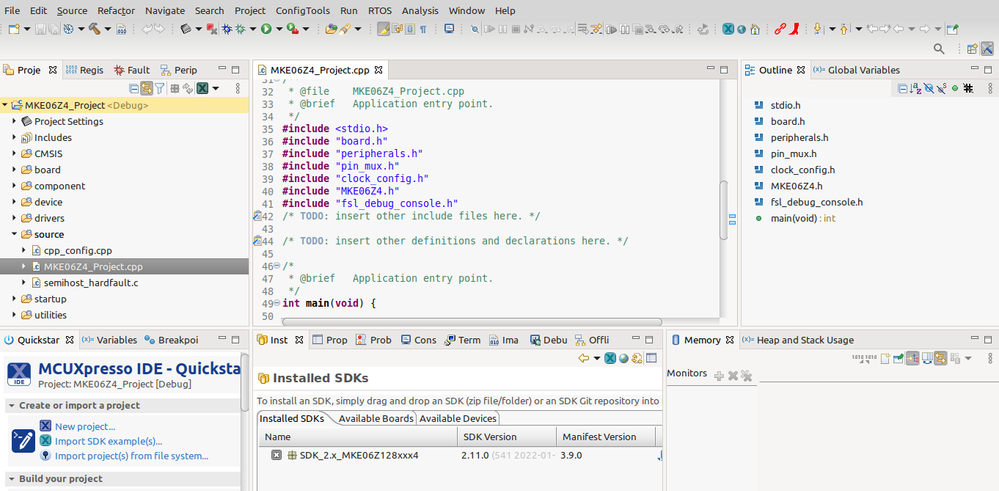999x491 pixels.
Task: Click the Build hammer icon in toolbar
Action: 94,29
